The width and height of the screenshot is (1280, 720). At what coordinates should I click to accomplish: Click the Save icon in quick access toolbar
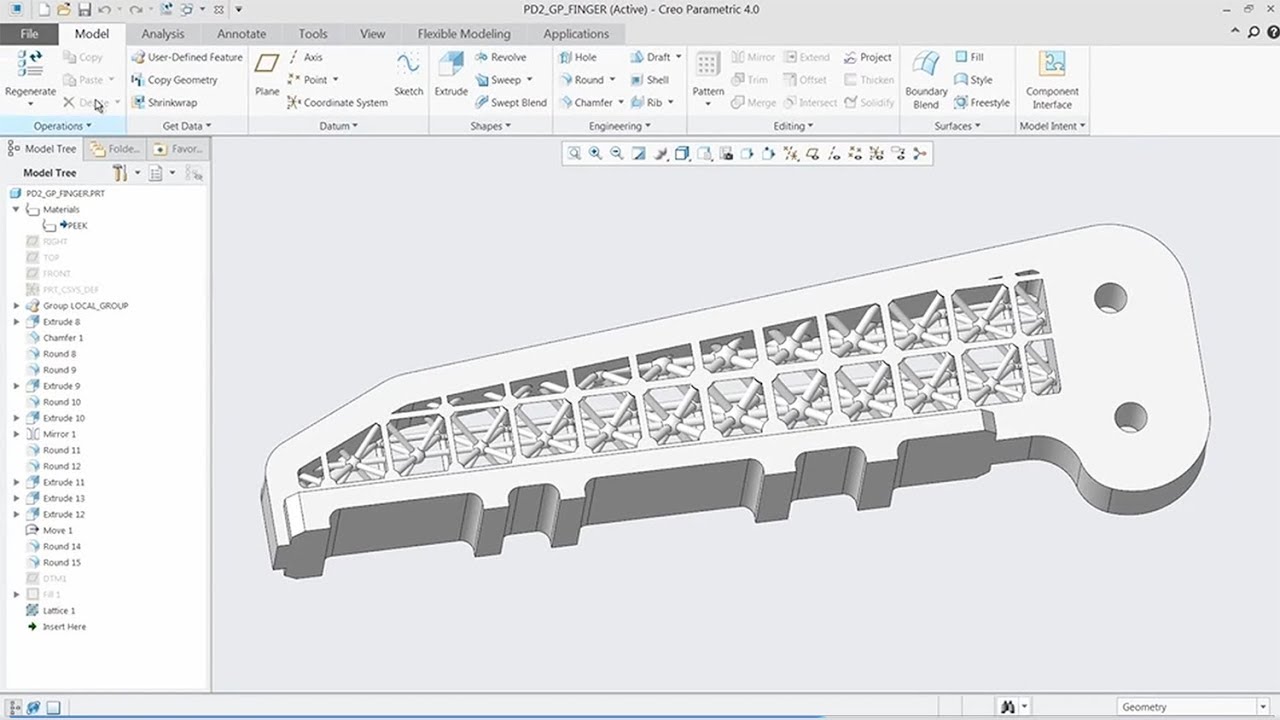pos(84,9)
